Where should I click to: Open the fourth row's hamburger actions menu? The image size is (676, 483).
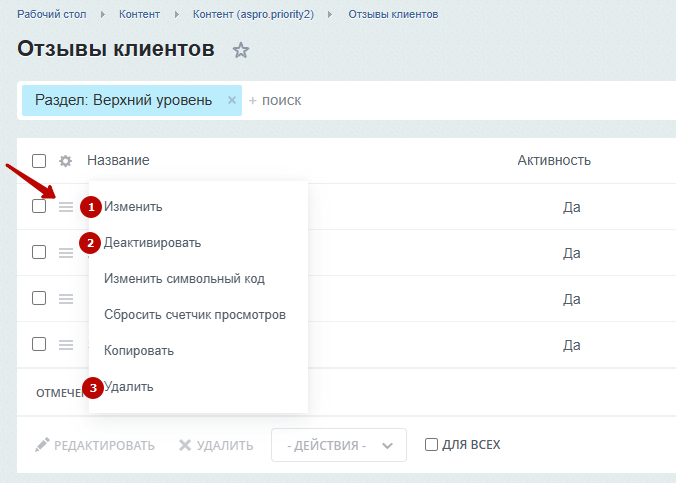pyautogui.click(x=66, y=345)
